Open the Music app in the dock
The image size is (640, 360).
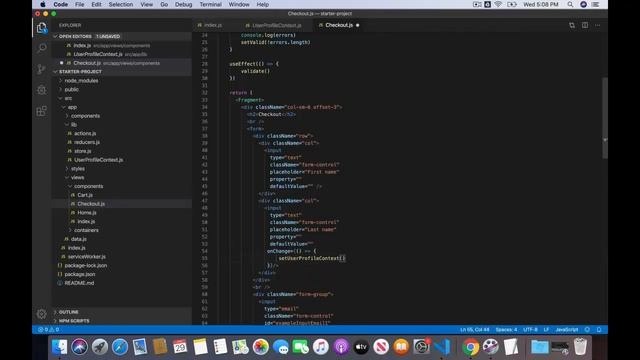coord(321,347)
